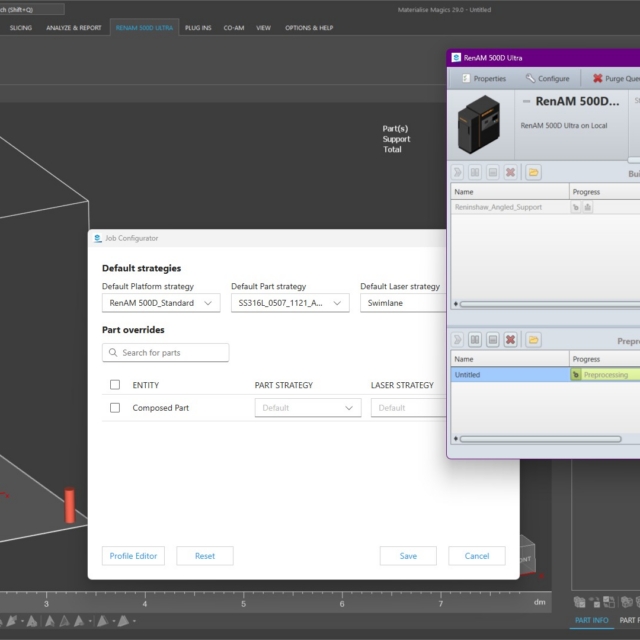Open the VIEW ribbon tab
Screen dimensions: 640x640
(x=263, y=28)
